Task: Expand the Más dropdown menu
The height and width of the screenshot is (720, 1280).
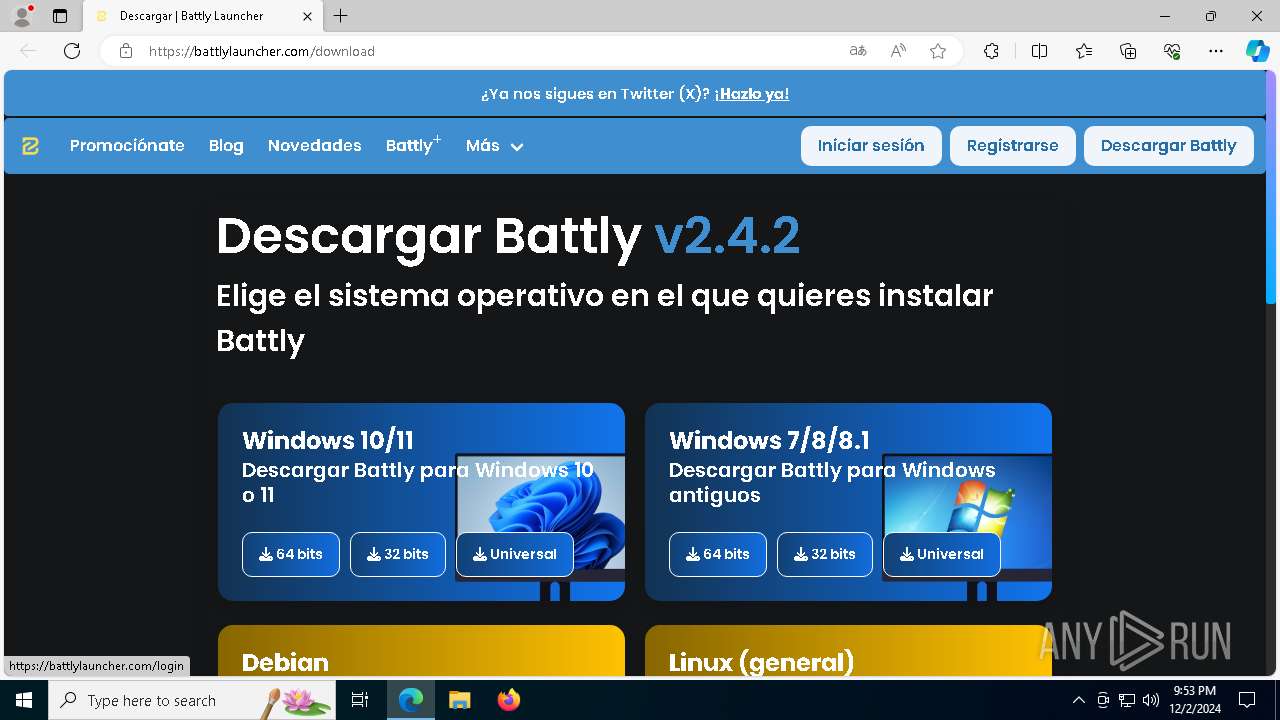Action: pos(494,146)
